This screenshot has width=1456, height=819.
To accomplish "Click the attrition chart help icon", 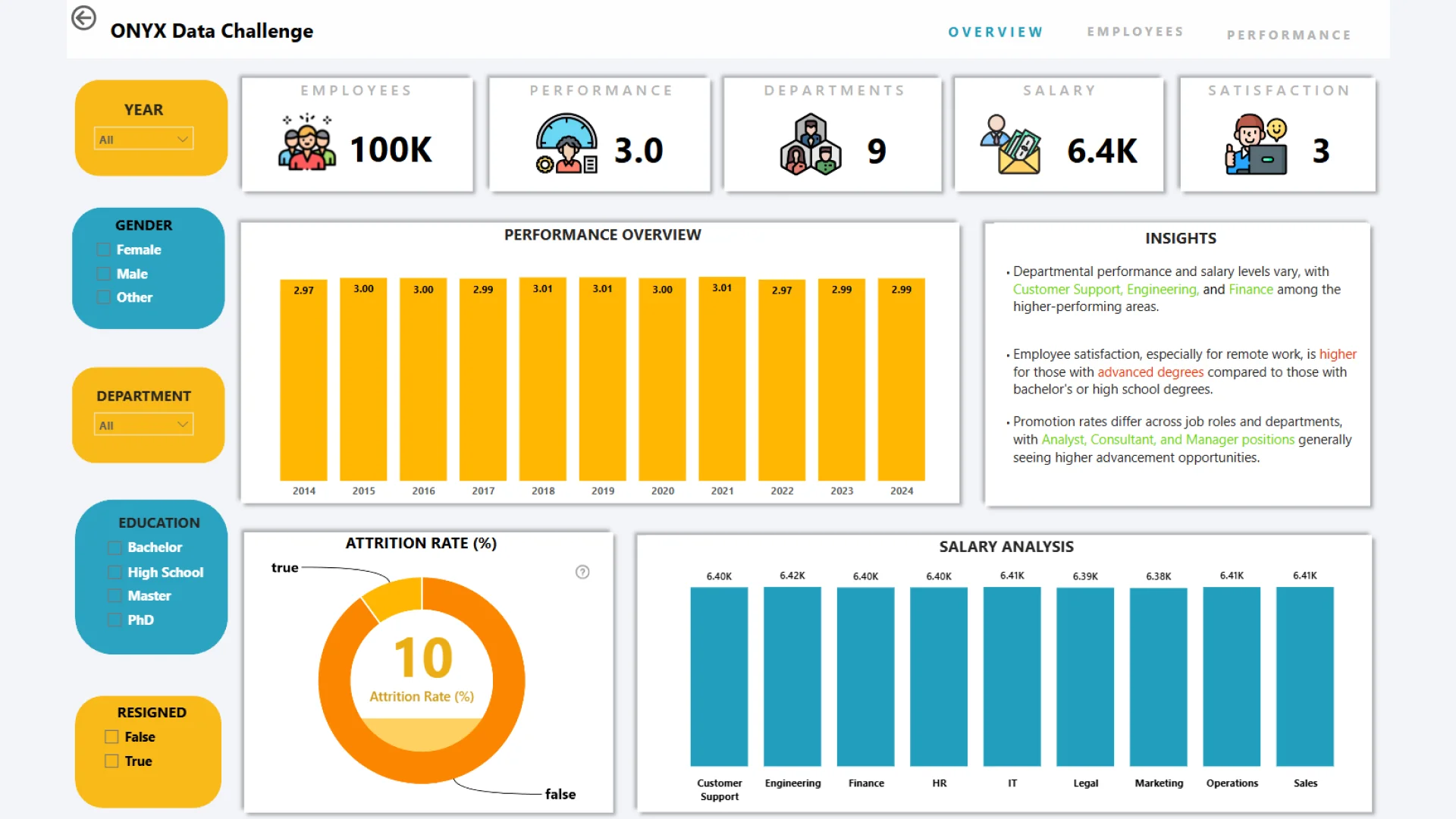I will tap(582, 572).
